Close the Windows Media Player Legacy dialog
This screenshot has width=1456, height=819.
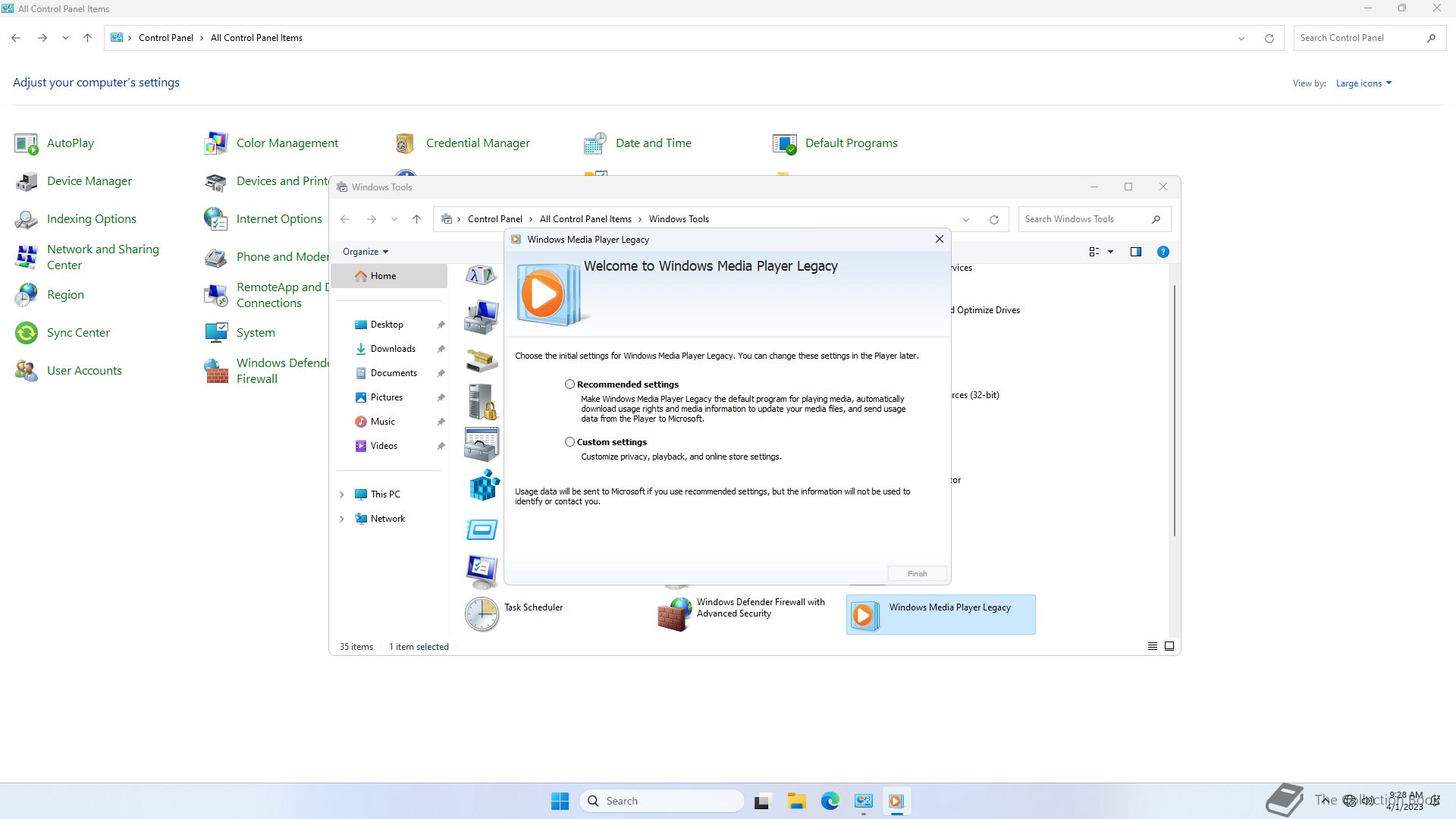click(939, 239)
